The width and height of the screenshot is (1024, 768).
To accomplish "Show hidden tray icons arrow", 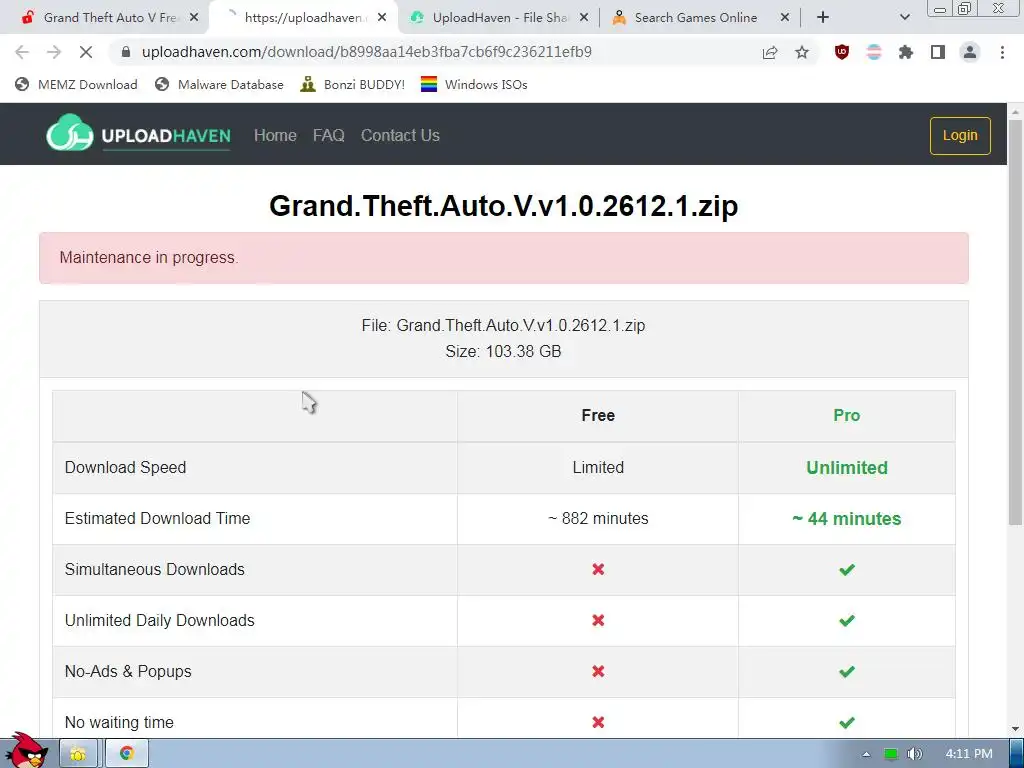I will pos(866,754).
